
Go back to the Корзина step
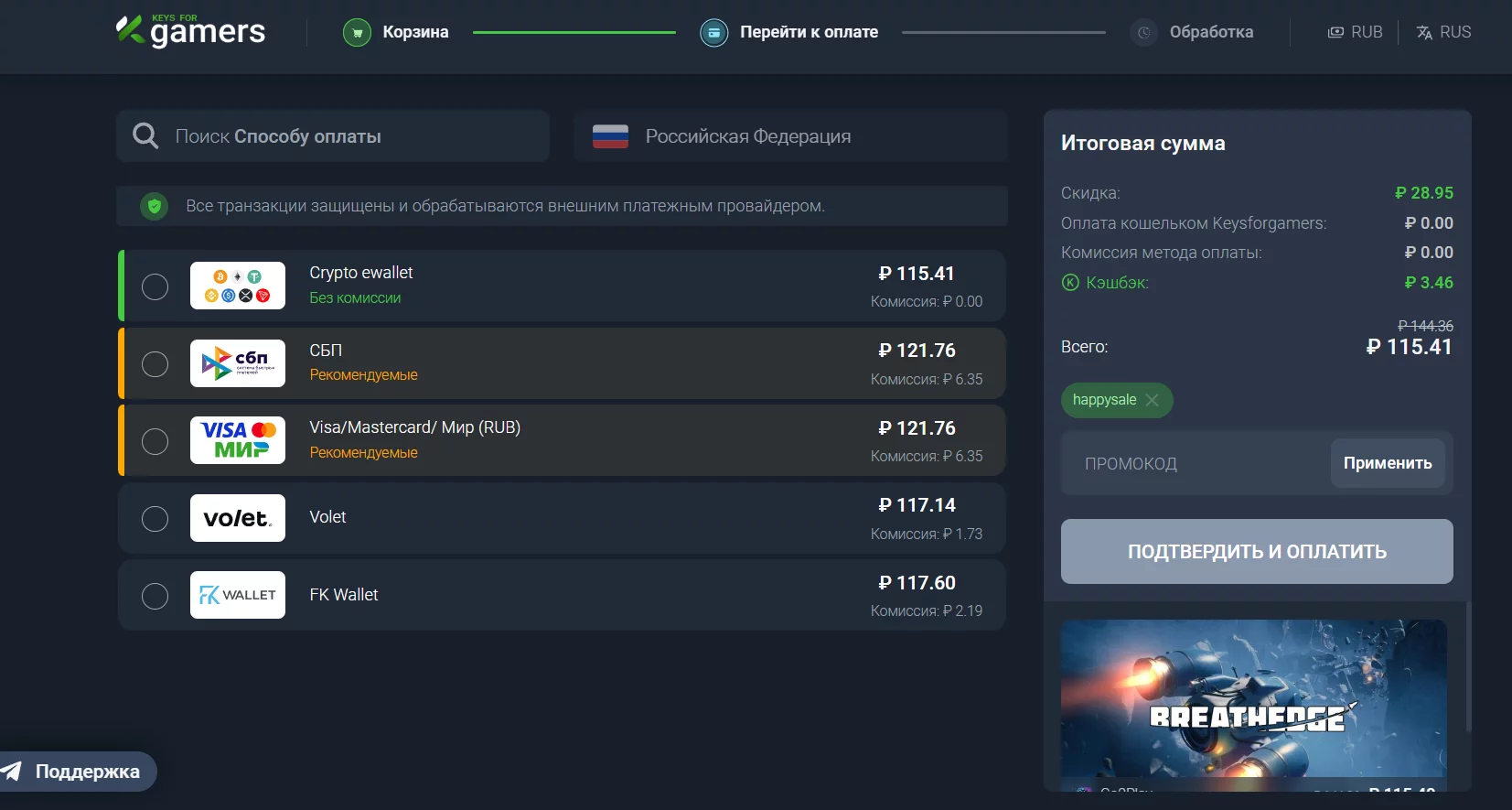click(x=415, y=32)
